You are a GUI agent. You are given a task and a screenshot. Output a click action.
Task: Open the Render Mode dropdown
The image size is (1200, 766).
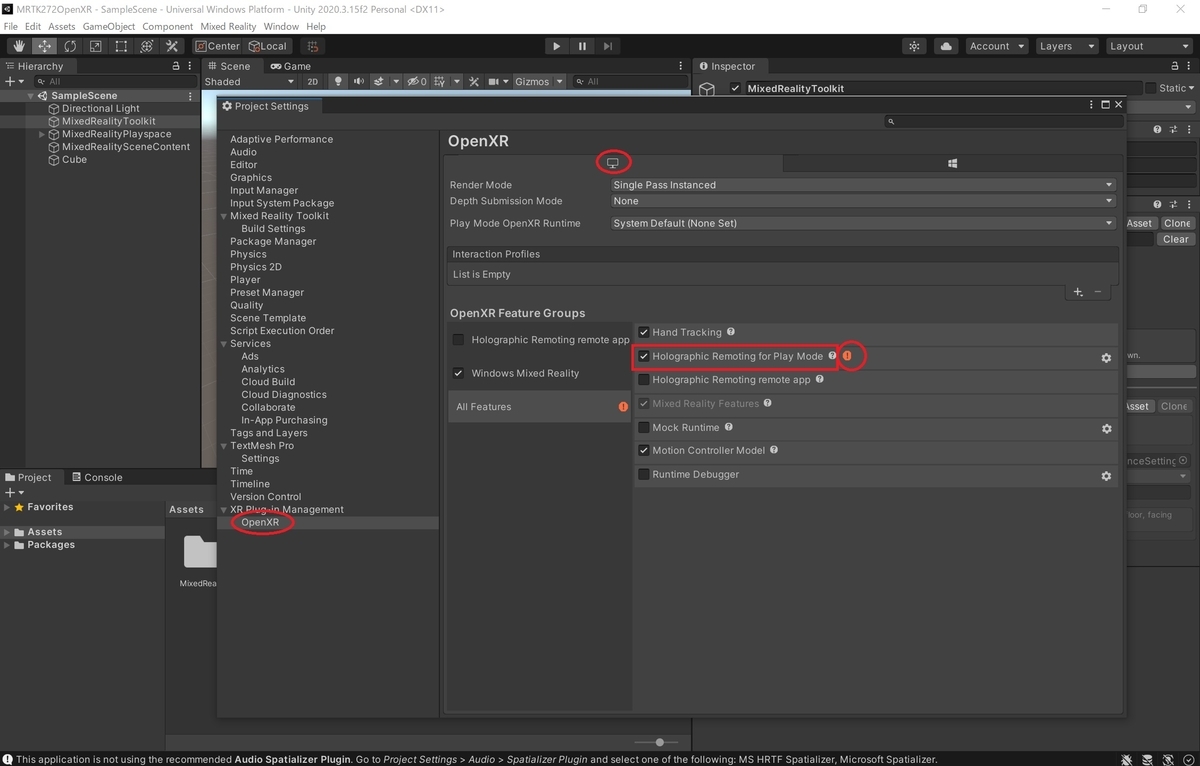click(x=863, y=185)
